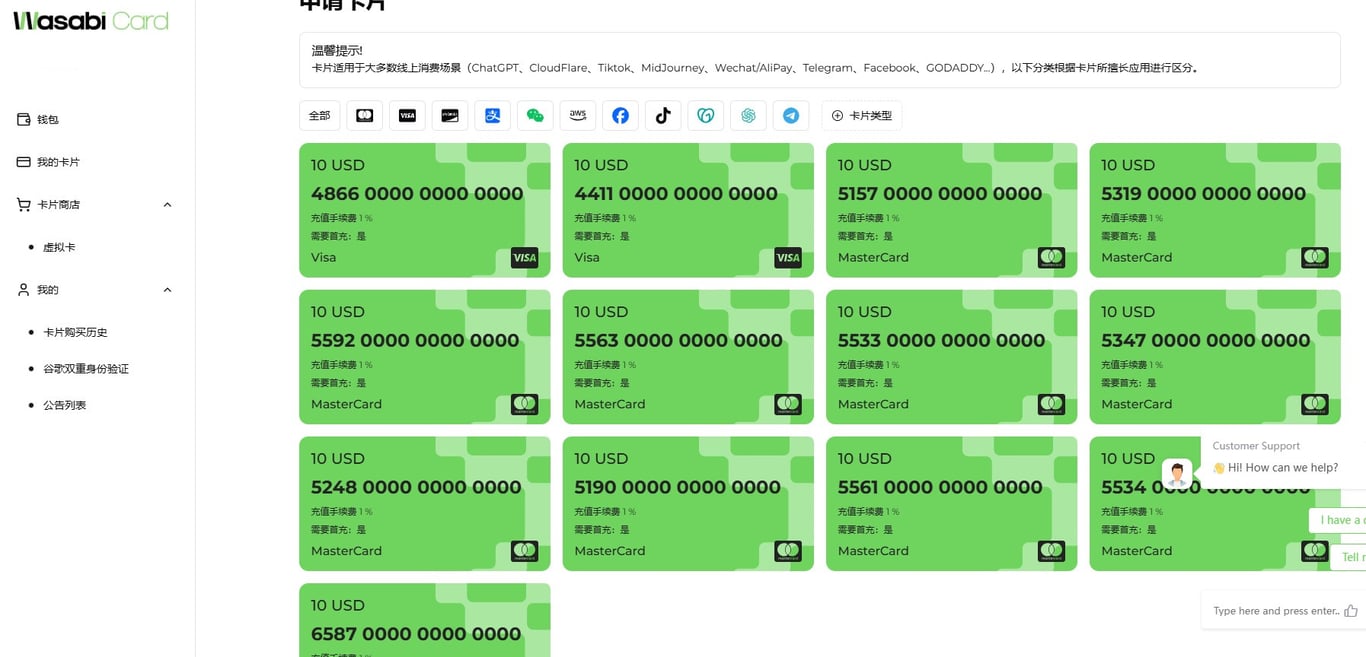Click the chat message input field
1366x657 pixels.
tap(1274, 611)
